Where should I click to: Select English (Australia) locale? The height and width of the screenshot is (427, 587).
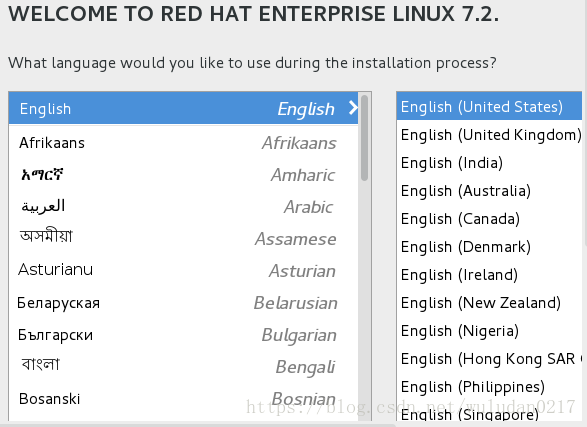(x=489, y=191)
